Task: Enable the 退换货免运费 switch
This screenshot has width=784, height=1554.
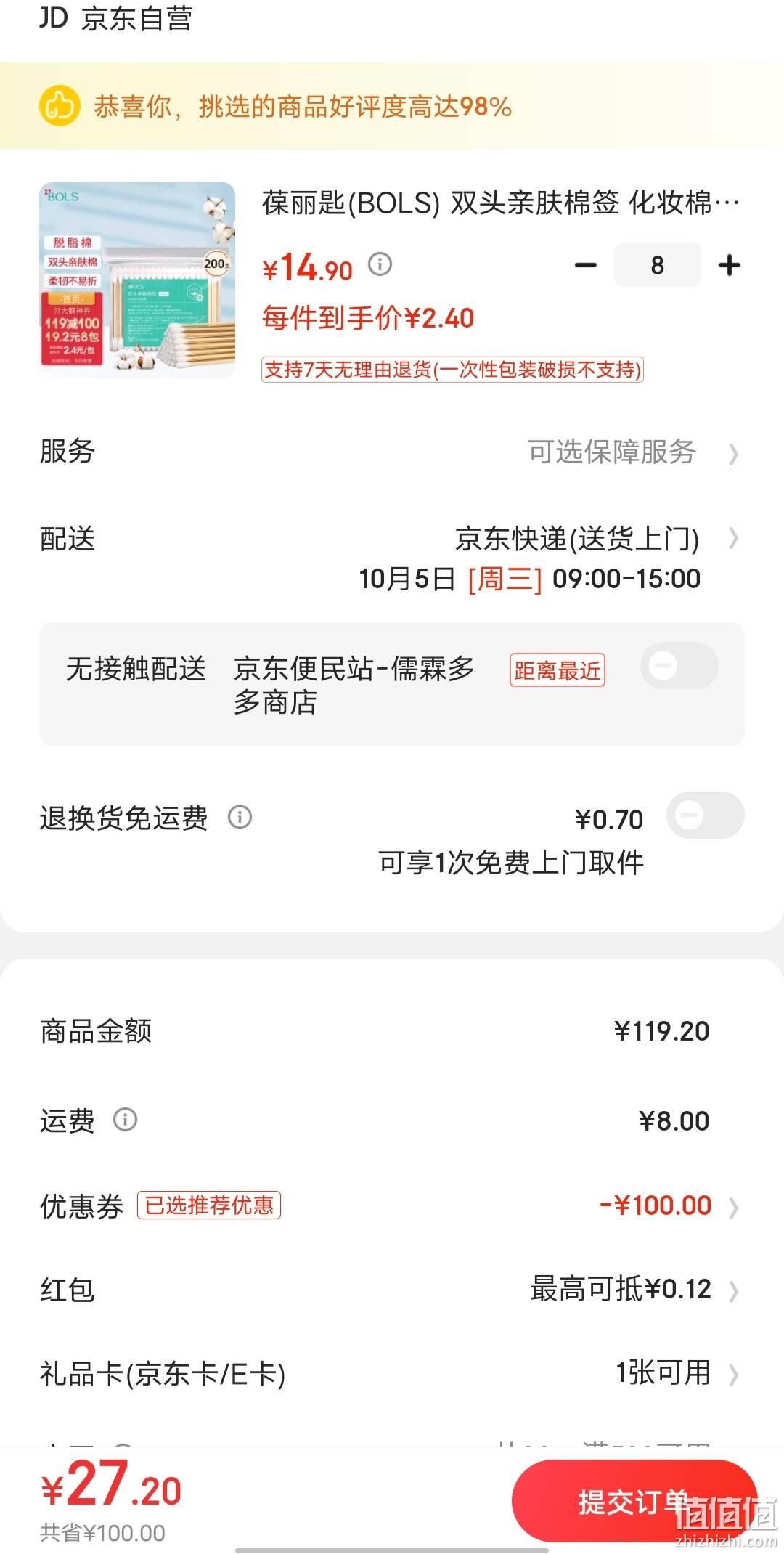Action: 705,815
